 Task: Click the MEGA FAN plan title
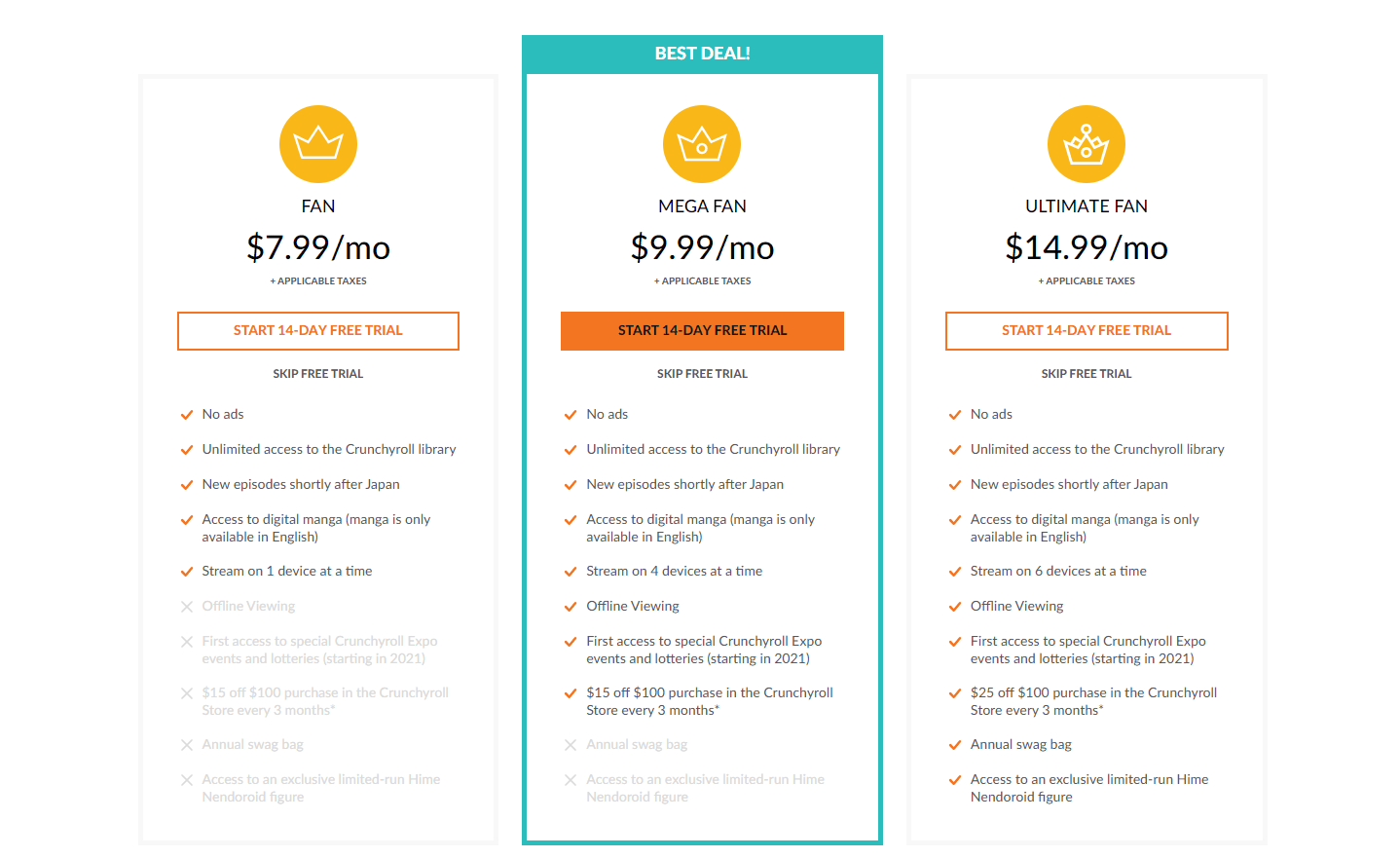point(702,206)
